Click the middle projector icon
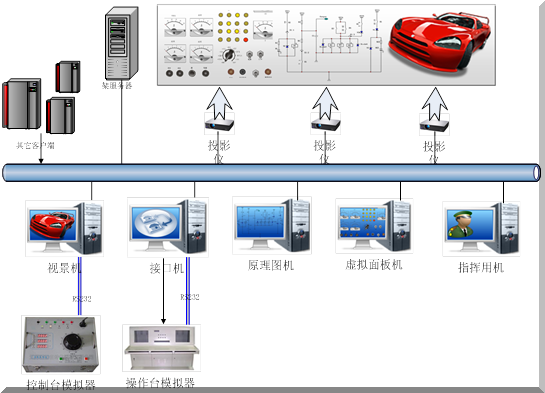545x393 pixels. pyautogui.click(x=325, y=124)
